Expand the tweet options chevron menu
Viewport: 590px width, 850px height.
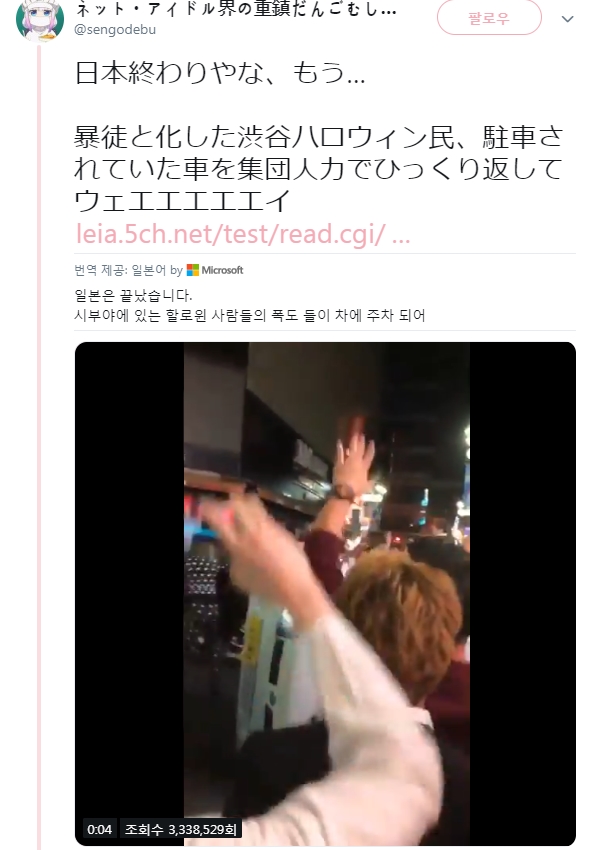click(x=567, y=19)
